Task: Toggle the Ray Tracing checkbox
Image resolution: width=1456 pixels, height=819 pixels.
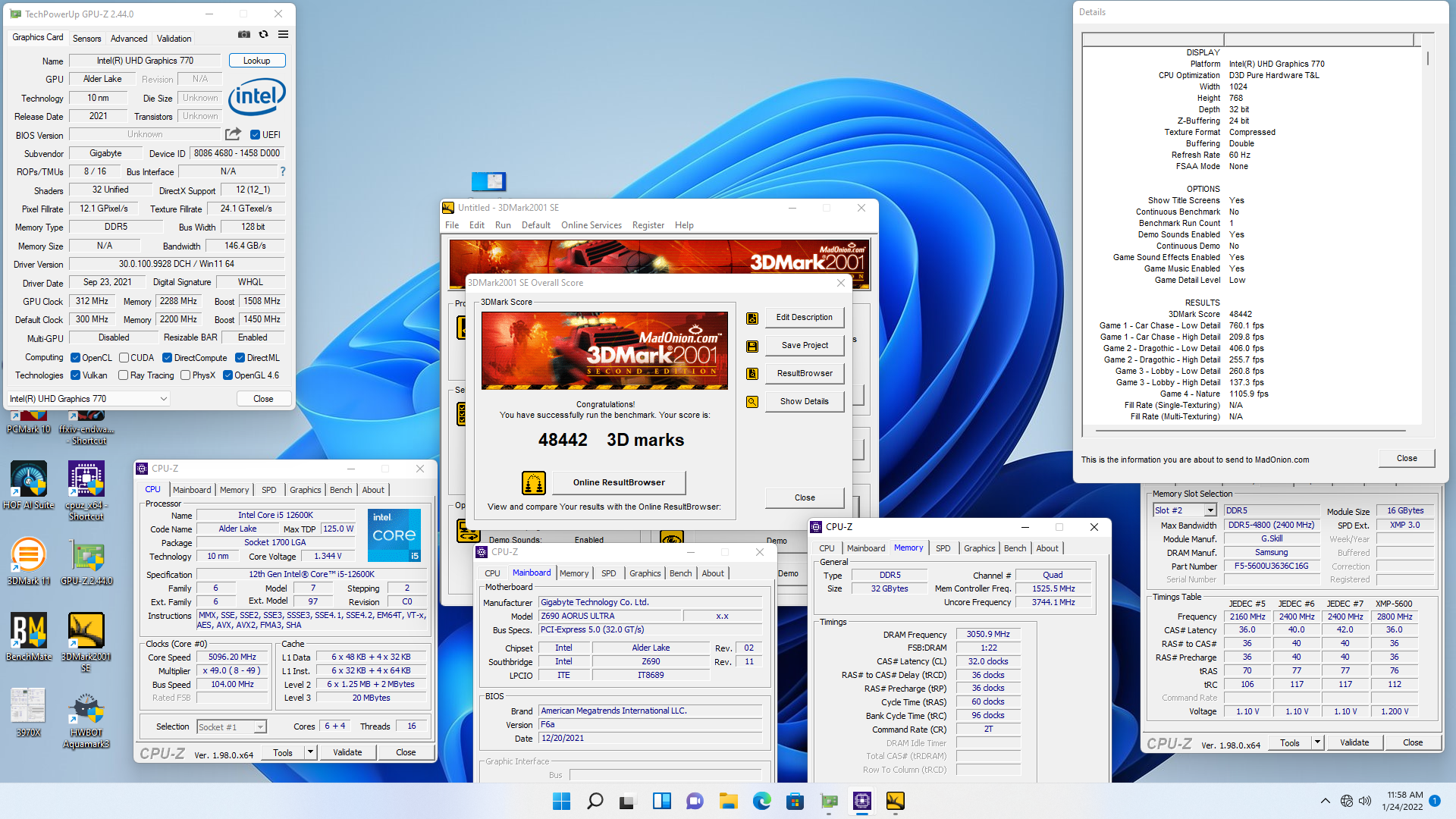Action: (123, 375)
